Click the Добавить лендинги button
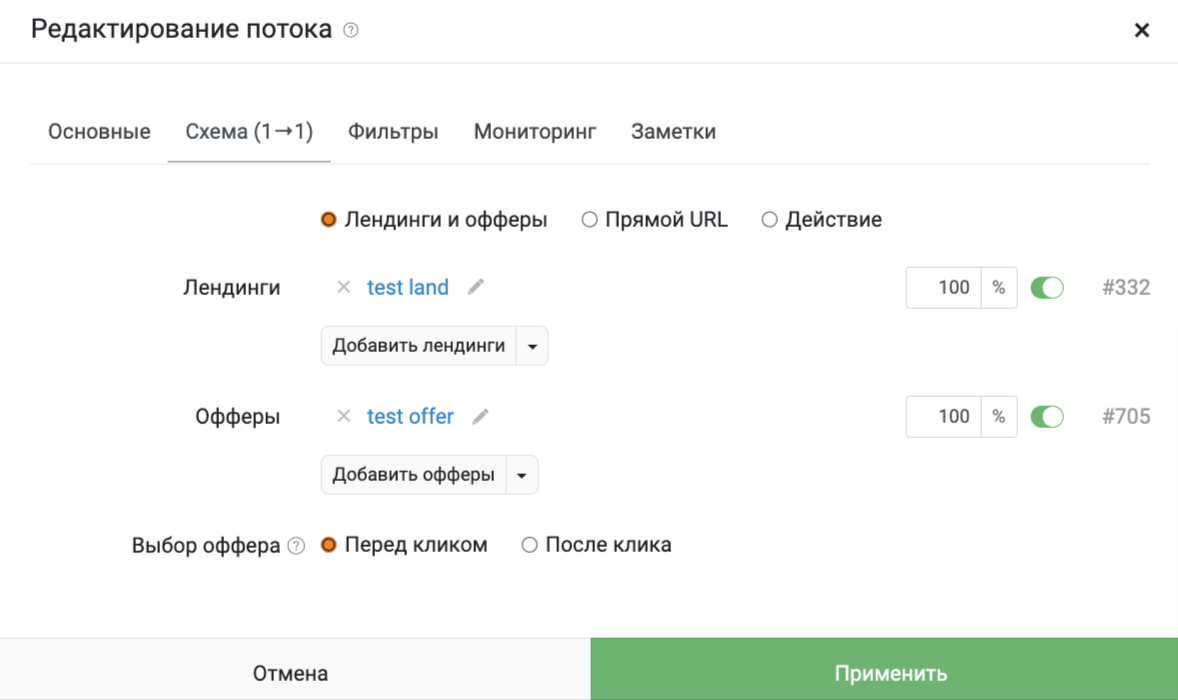This screenshot has height=700, width=1178. [x=418, y=346]
